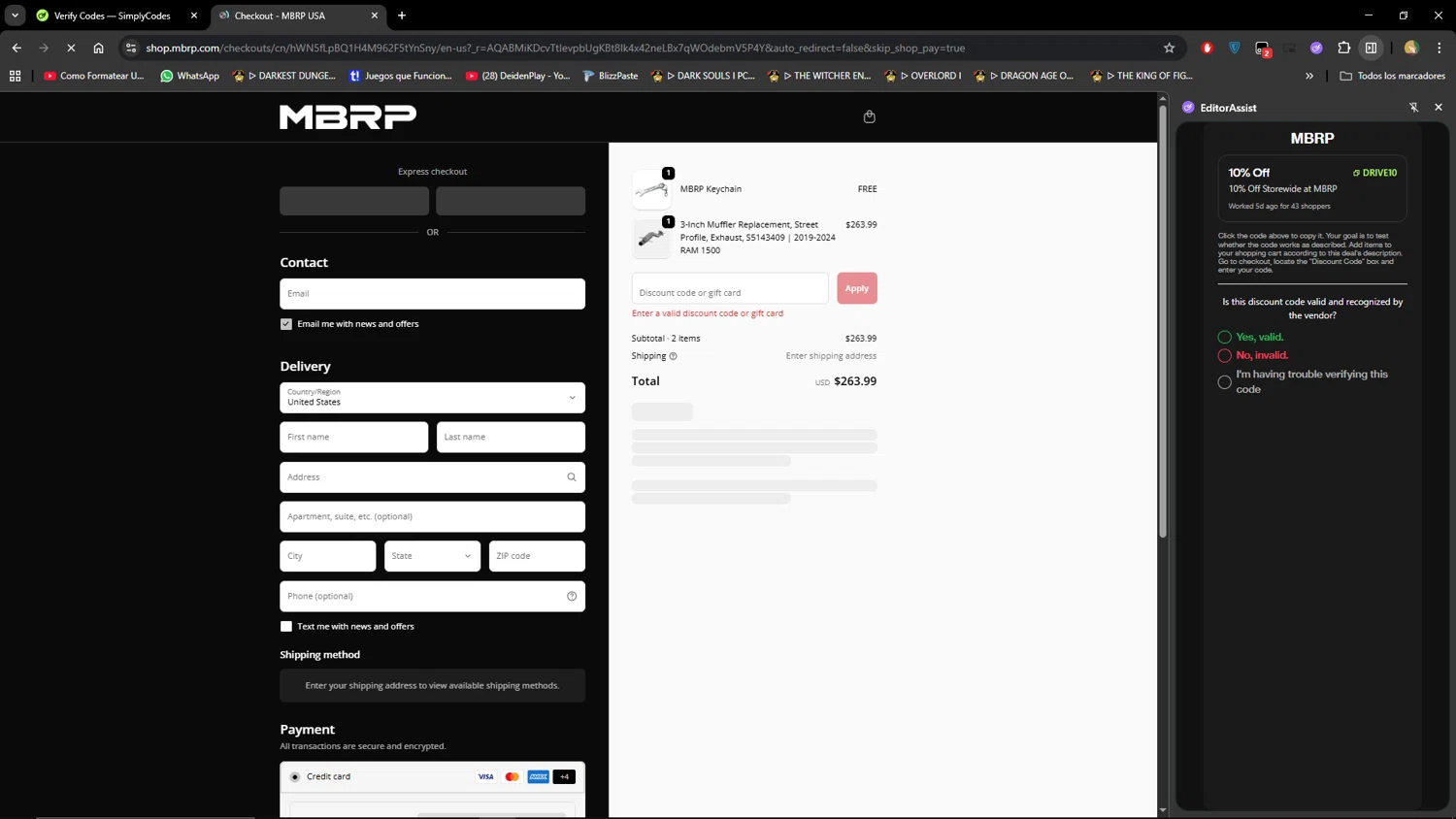The width and height of the screenshot is (1456, 819).
Task: Open the State dropdown
Action: 432,556
